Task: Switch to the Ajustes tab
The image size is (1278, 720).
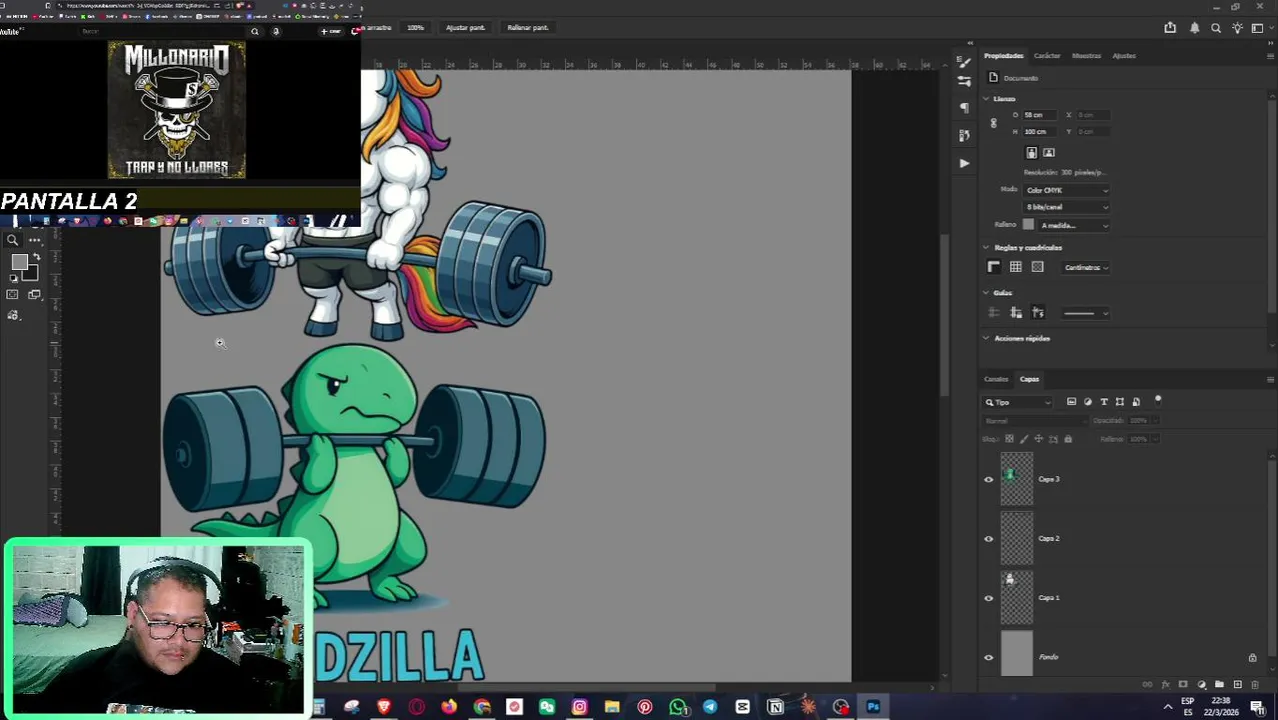Action: click(x=1124, y=56)
